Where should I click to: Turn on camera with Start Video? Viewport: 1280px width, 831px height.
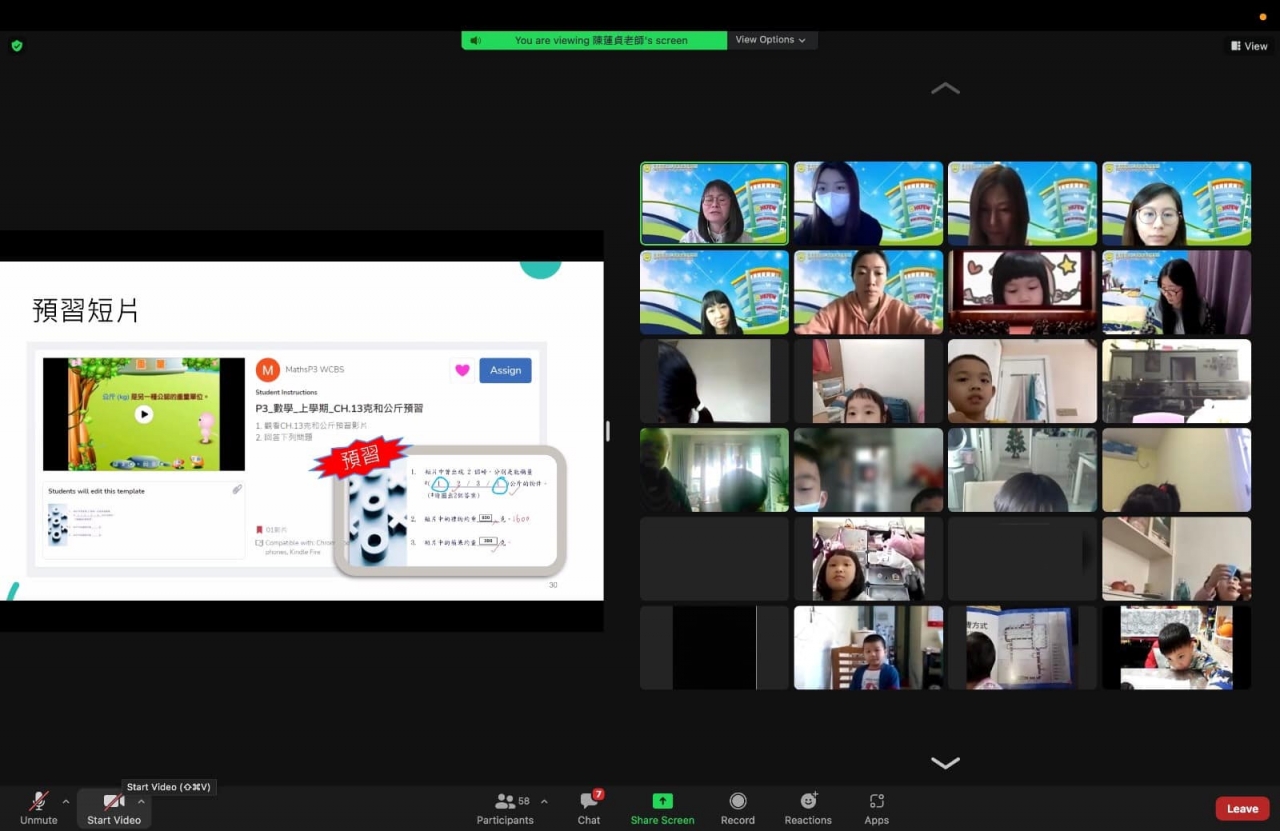click(x=114, y=808)
